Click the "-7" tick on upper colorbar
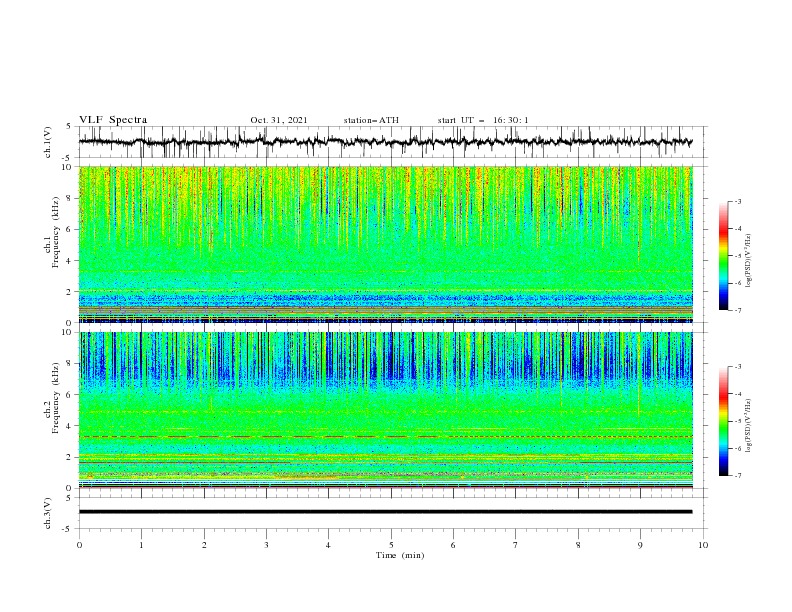This screenshot has height=612, width=792. point(738,311)
